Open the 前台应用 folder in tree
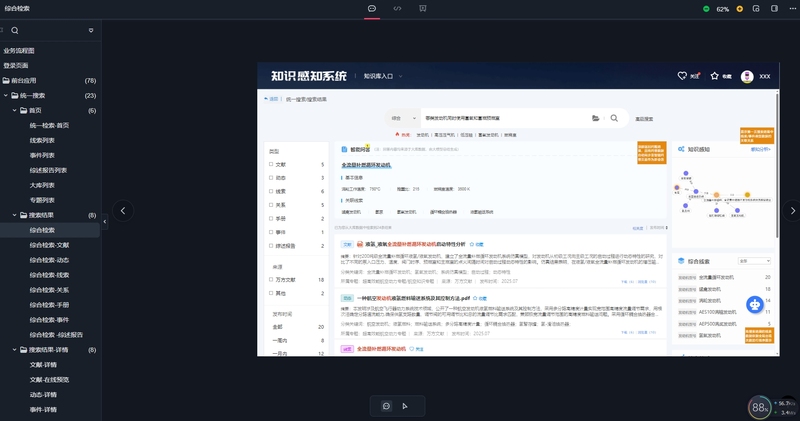The height and width of the screenshot is (421, 800). pyautogui.click(x=23, y=81)
